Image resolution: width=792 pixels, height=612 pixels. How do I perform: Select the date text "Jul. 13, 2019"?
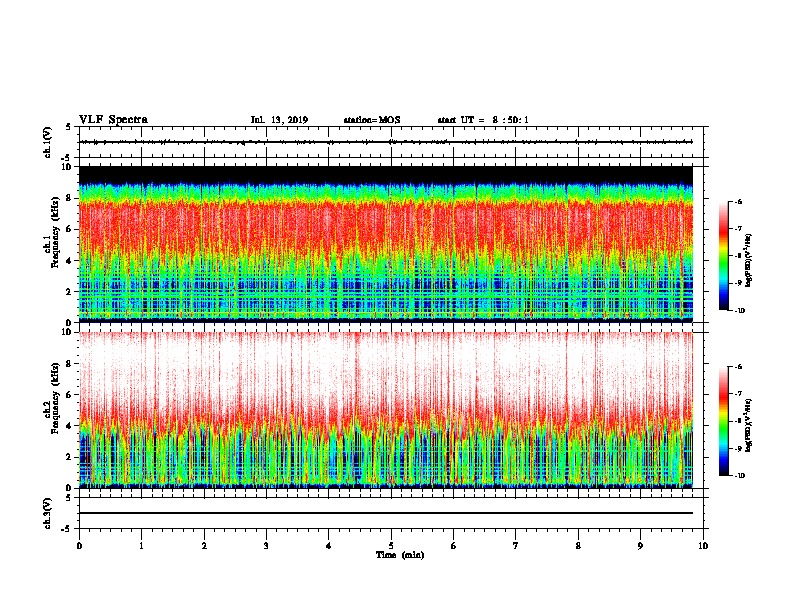279,120
